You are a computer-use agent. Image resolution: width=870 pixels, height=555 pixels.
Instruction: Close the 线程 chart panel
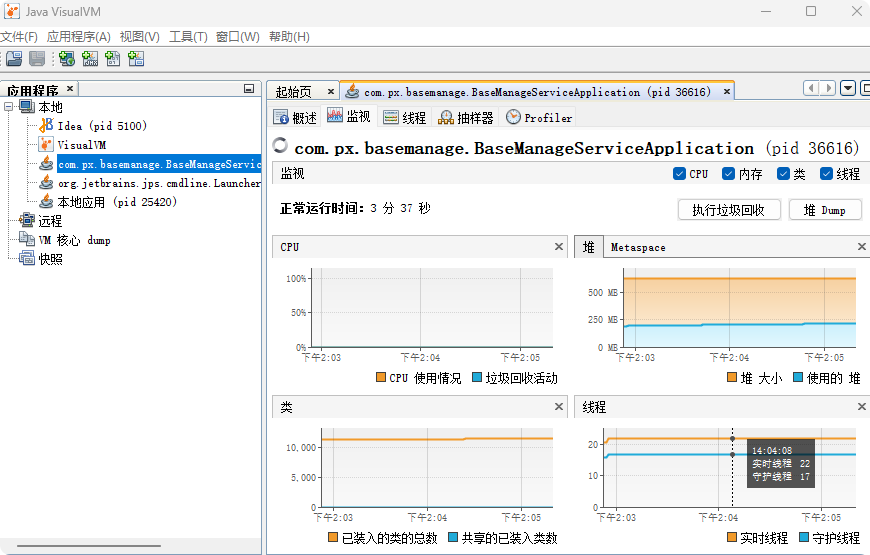click(x=862, y=407)
